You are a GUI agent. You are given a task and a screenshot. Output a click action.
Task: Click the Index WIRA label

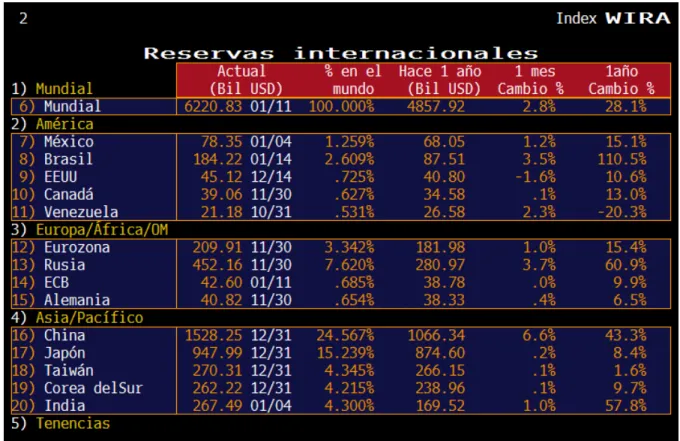tap(613, 18)
